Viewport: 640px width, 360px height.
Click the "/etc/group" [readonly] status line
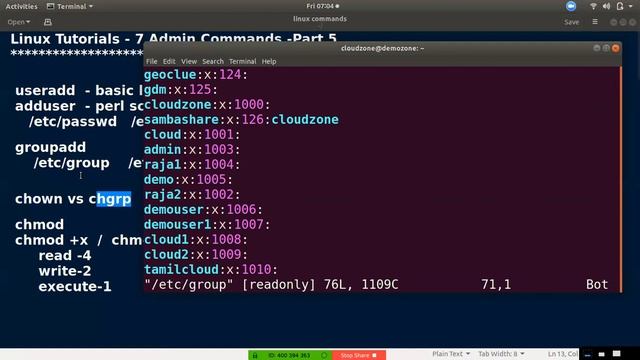click(271, 284)
